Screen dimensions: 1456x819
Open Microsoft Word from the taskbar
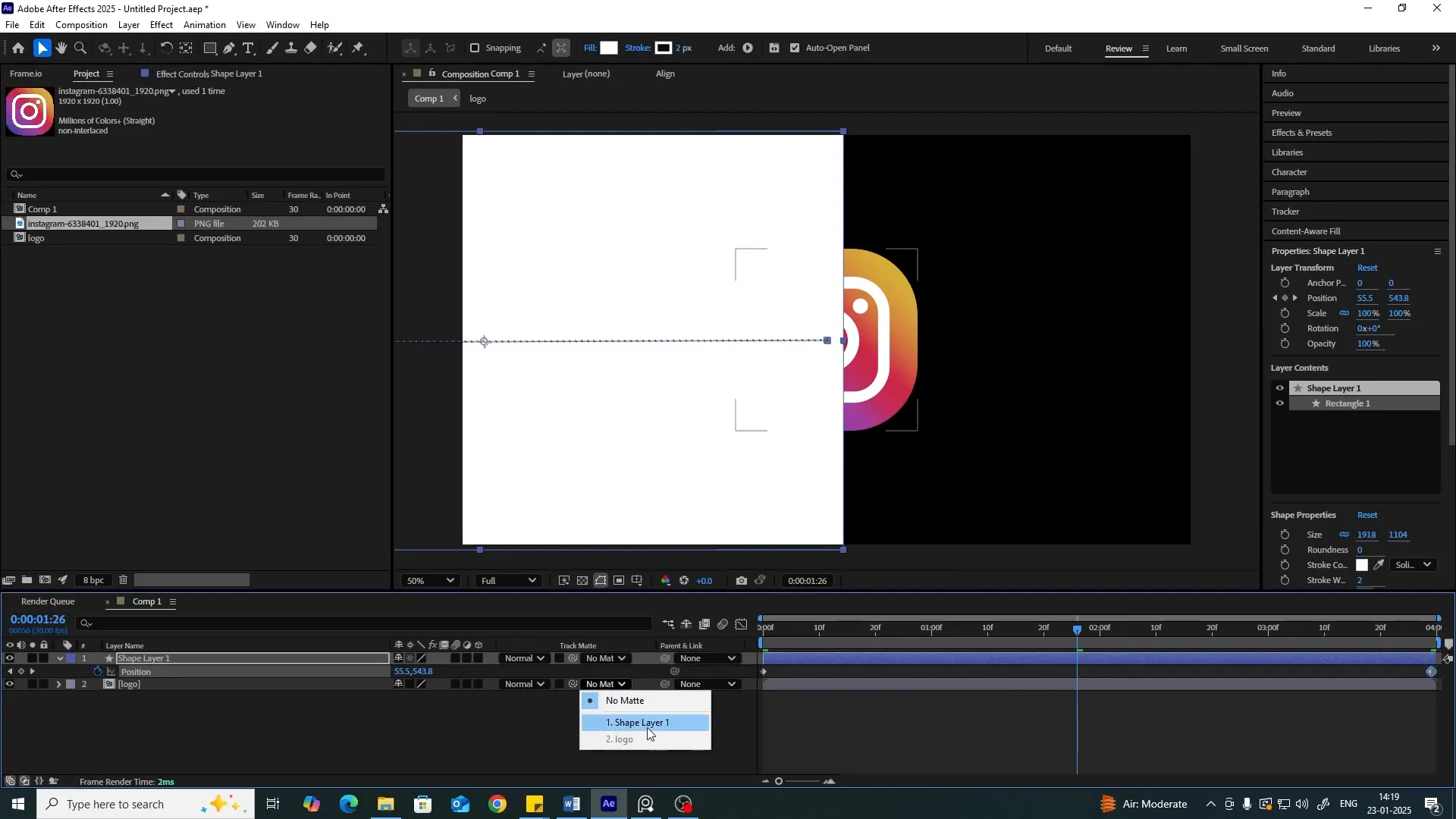(572, 804)
